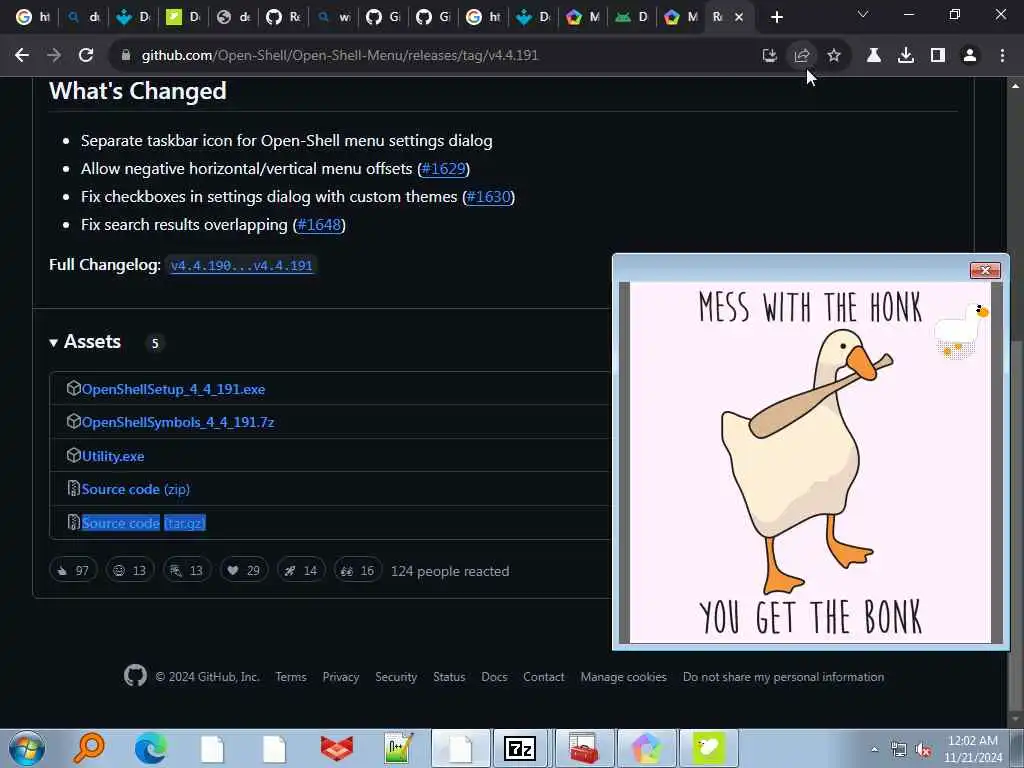Reload the GitHub release page

click(86, 56)
